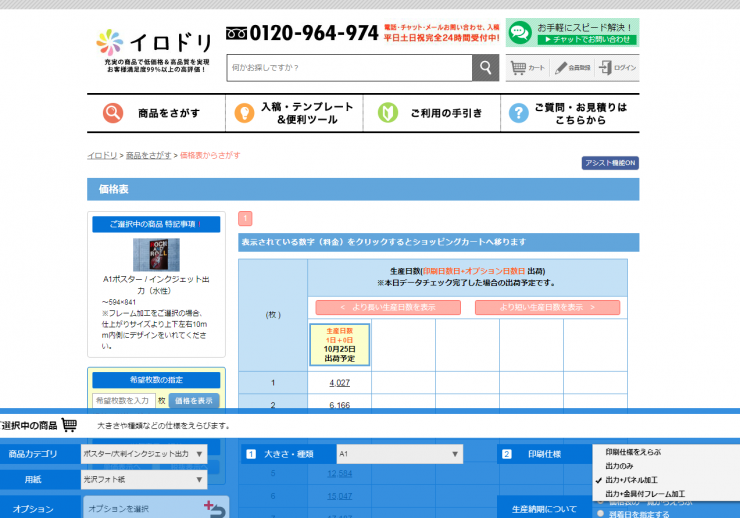Click 価格表からさがす breadcrumb
The image size is (740, 518).
click(x=210, y=155)
